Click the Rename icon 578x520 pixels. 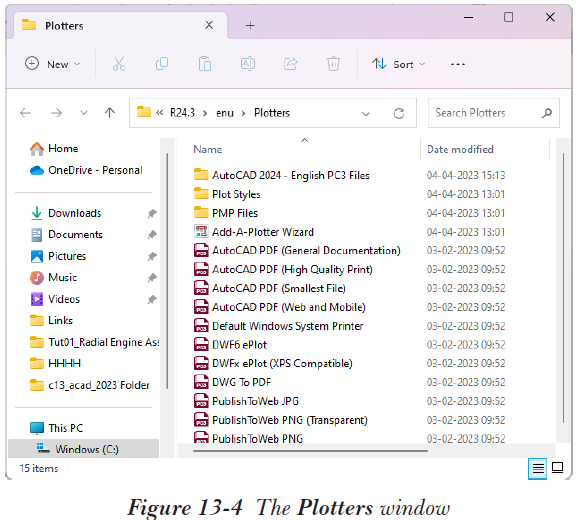(248, 64)
